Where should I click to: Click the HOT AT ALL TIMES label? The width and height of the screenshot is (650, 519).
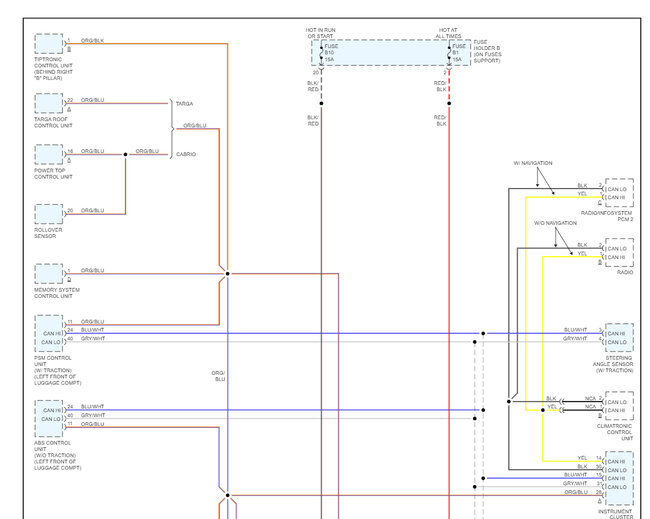[x=448, y=33]
